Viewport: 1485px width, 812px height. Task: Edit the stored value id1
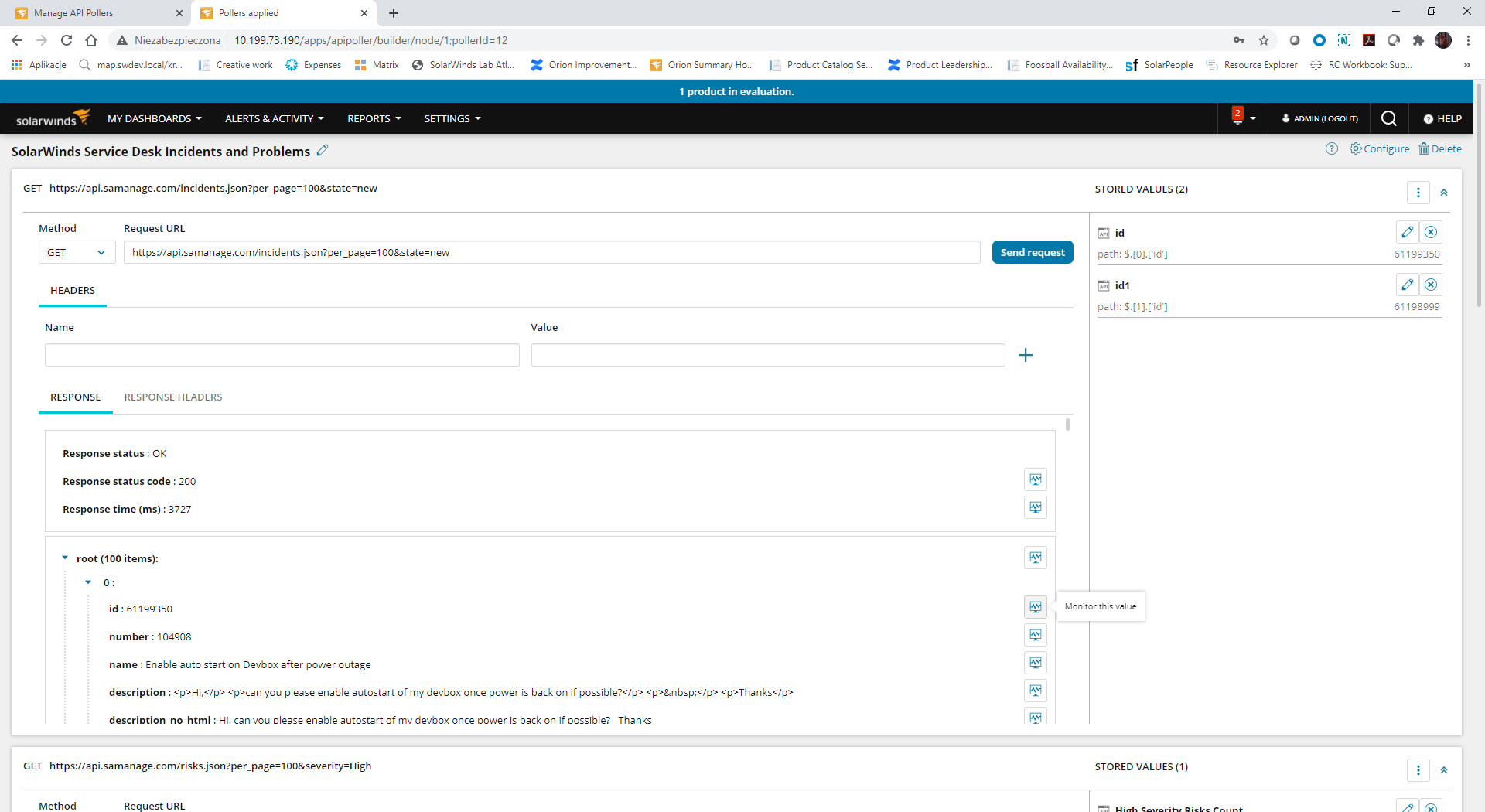(x=1407, y=285)
